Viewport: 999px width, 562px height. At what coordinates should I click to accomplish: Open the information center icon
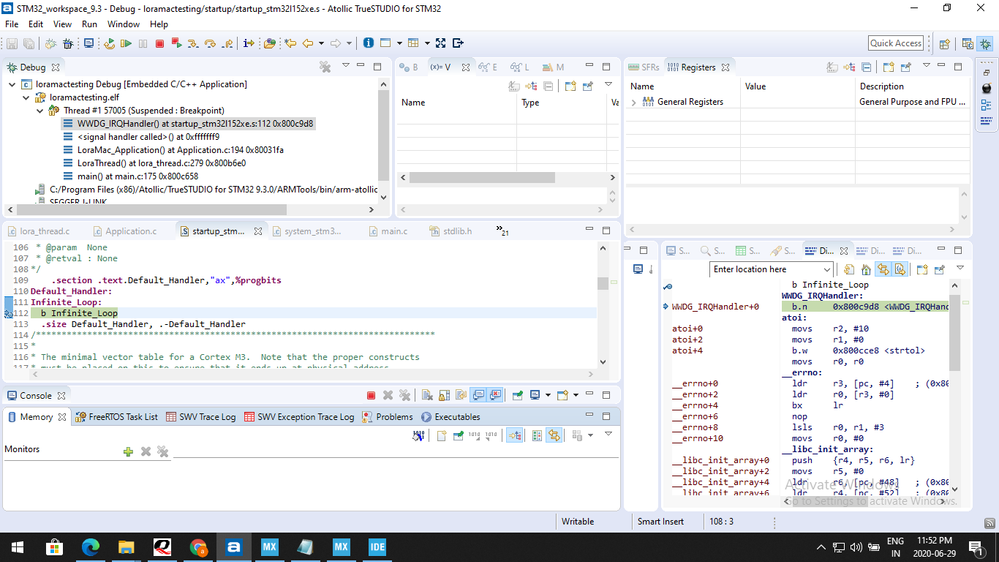368,43
